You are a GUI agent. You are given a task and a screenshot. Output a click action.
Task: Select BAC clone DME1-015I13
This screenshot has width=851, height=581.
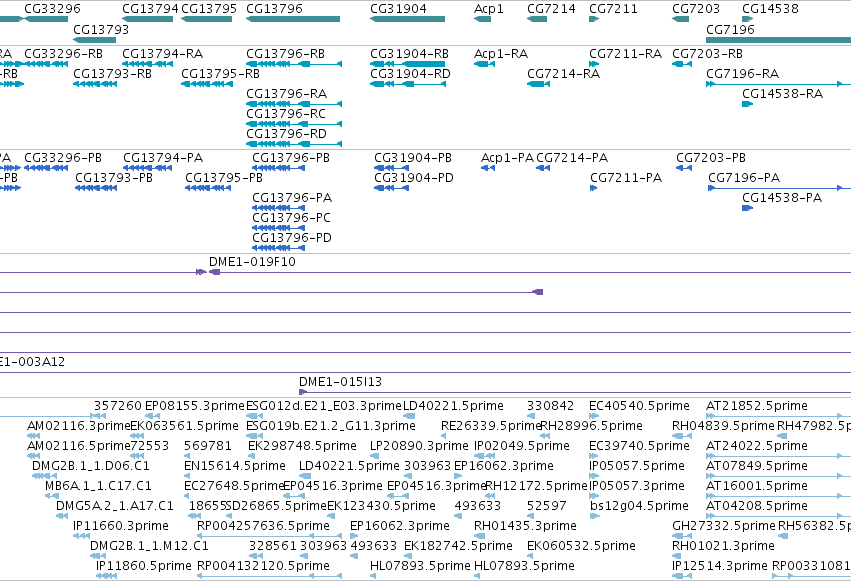340,382
